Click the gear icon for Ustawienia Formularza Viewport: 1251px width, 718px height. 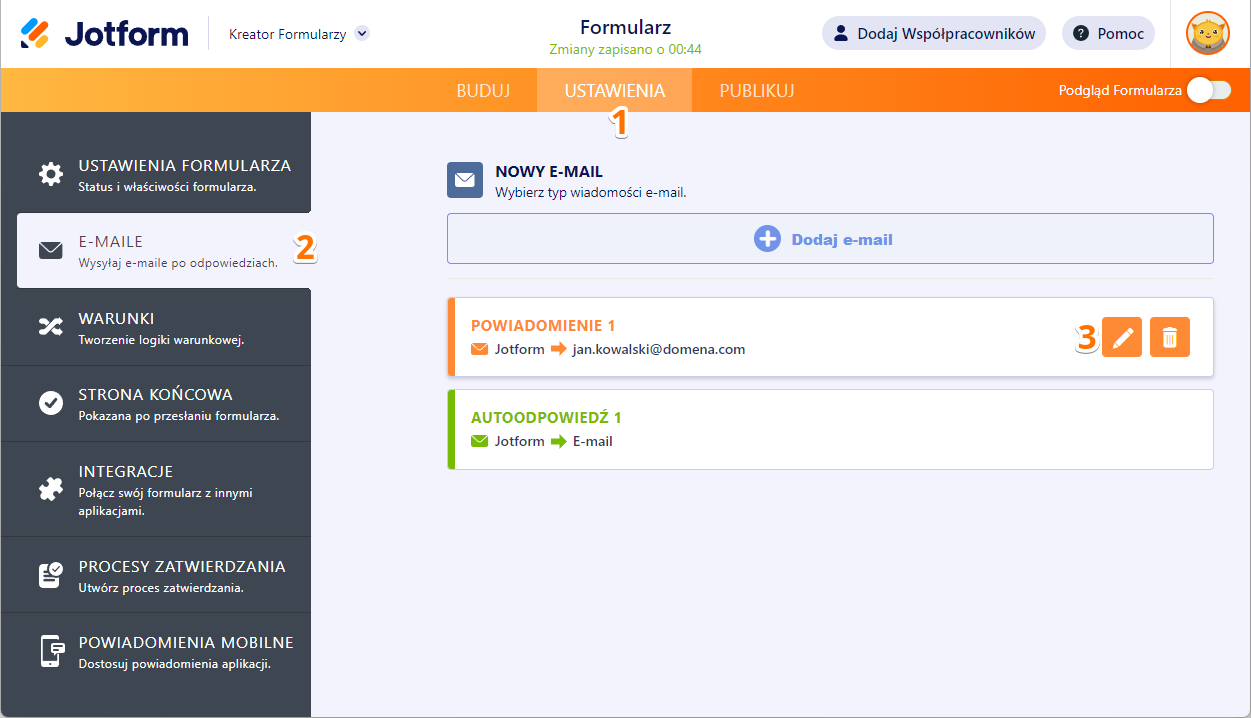[50, 174]
